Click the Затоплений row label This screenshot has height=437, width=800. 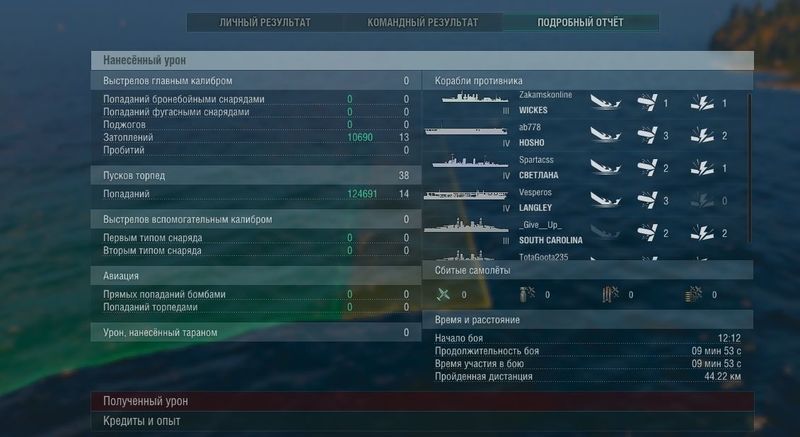pyautogui.click(x=128, y=137)
